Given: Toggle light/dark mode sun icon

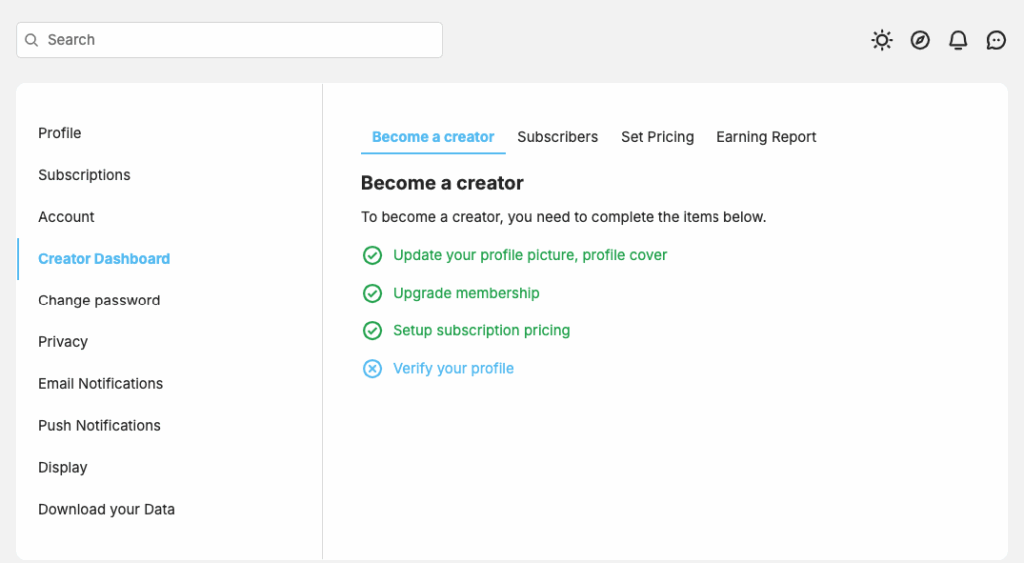Looking at the screenshot, I should click(882, 40).
